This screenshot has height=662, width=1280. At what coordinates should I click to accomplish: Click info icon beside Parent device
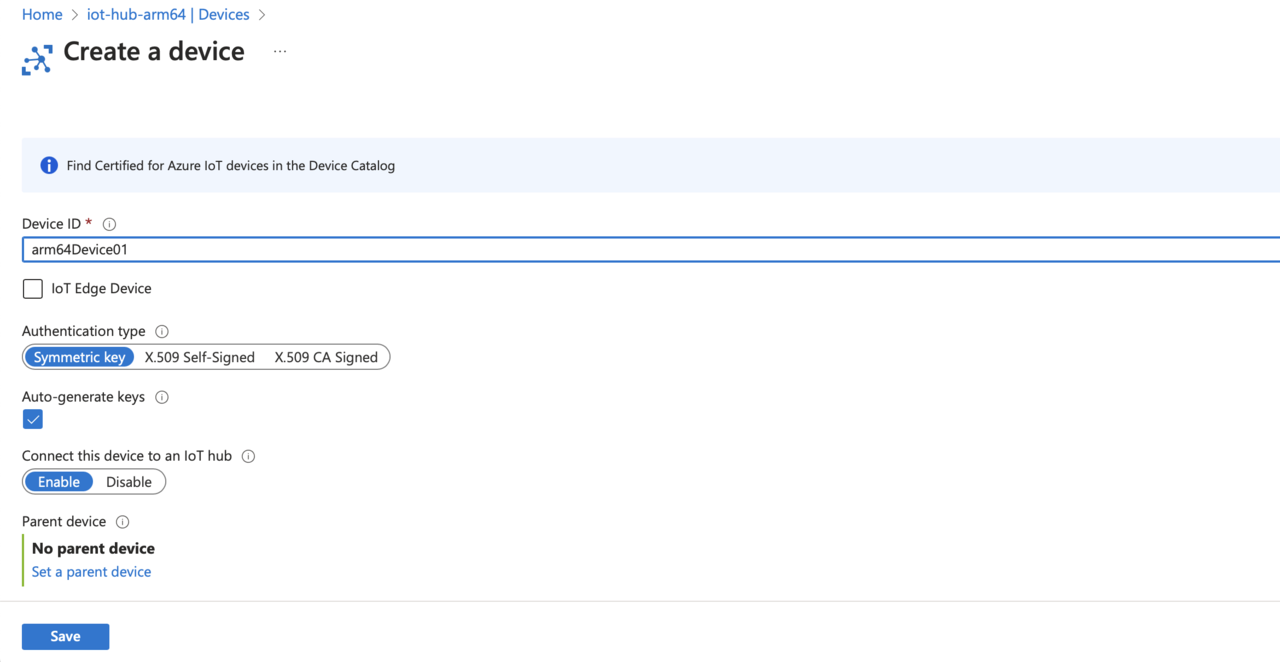tap(123, 522)
